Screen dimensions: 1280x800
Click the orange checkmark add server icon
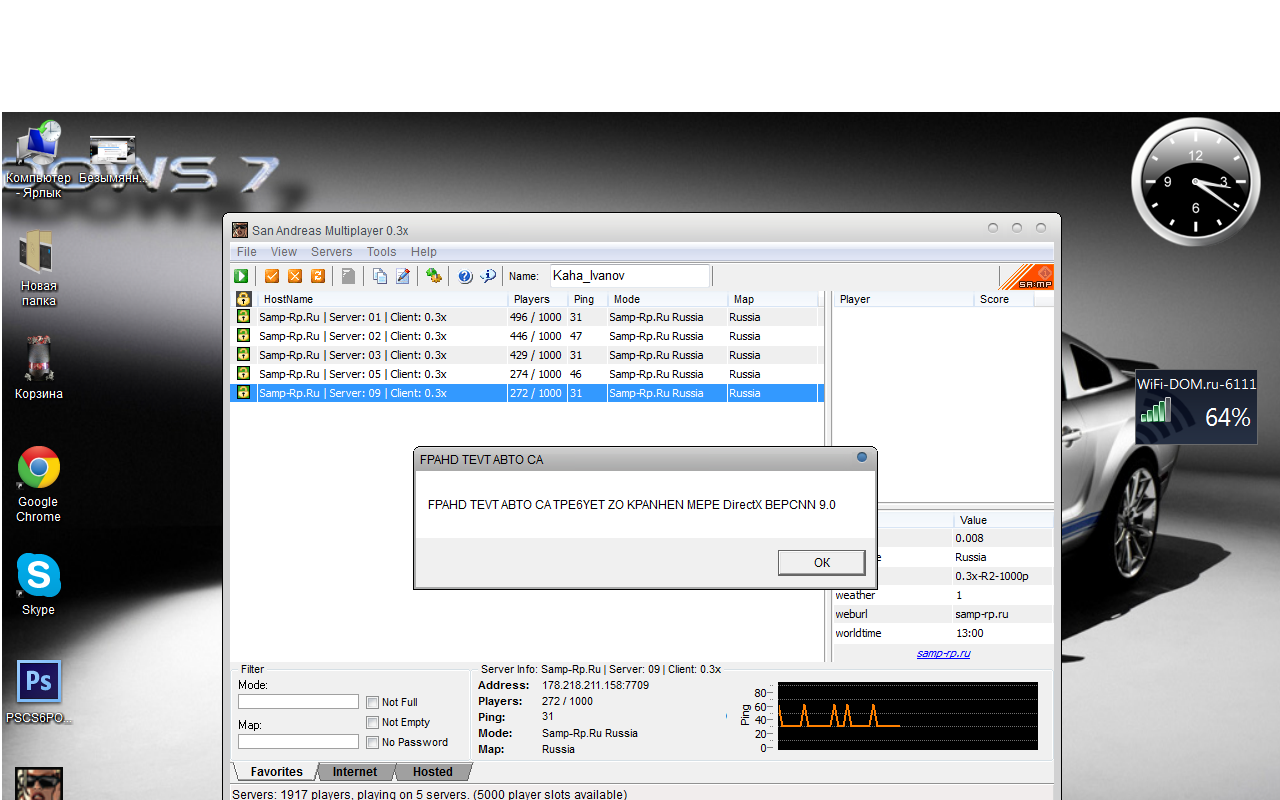272,276
